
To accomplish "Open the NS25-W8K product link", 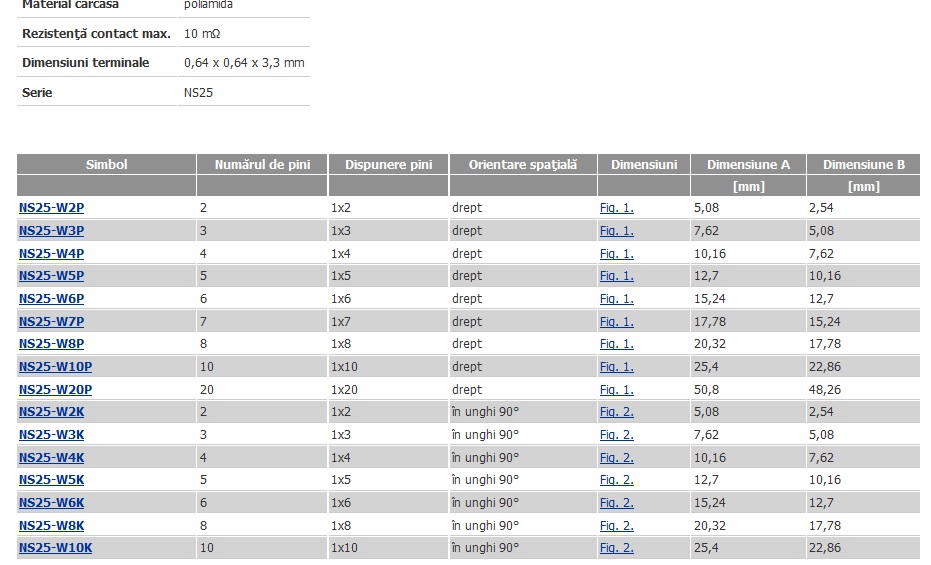I will coord(51,526).
